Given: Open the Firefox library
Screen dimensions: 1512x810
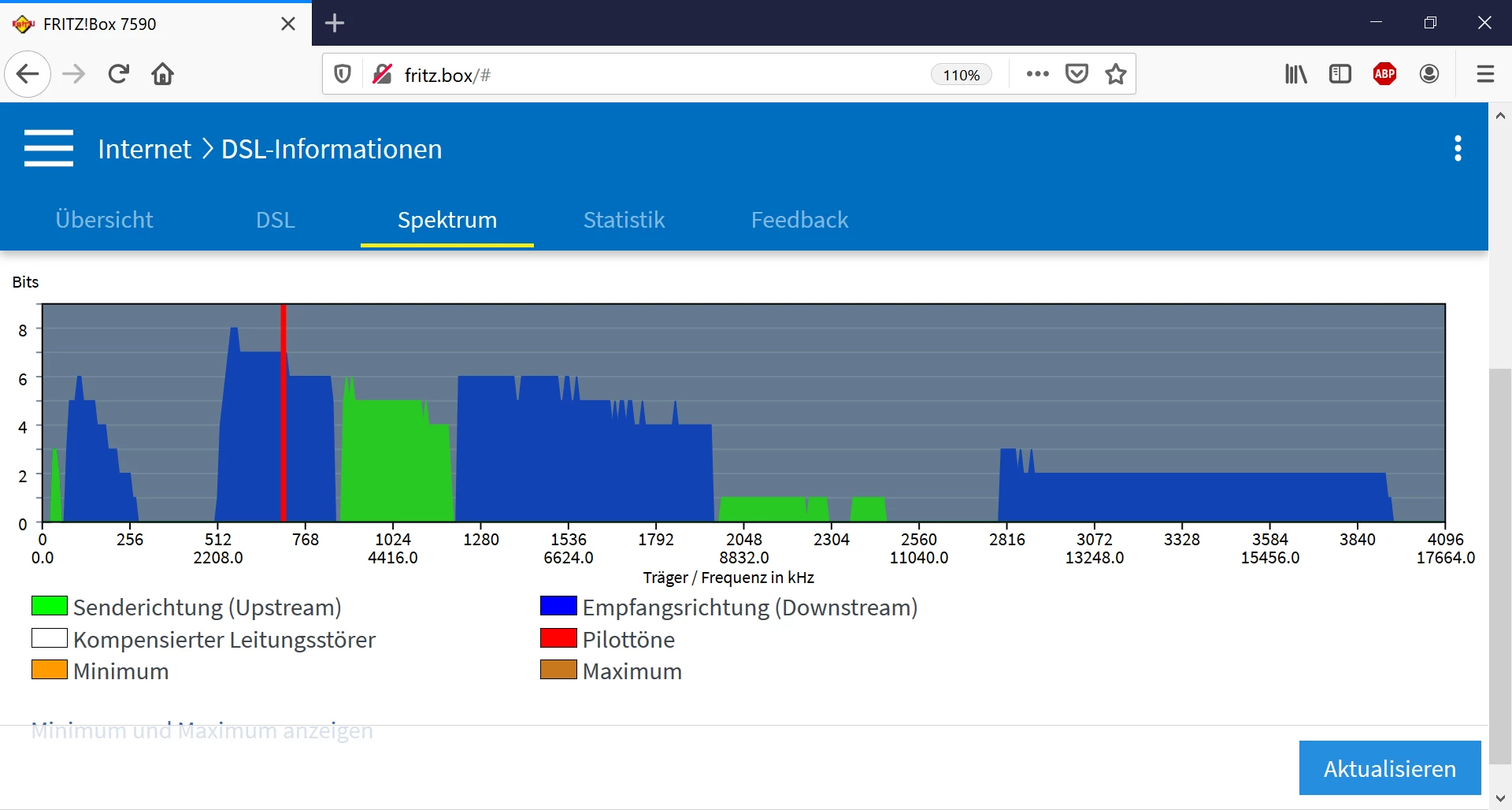Looking at the screenshot, I should click(x=1296, y=74).
